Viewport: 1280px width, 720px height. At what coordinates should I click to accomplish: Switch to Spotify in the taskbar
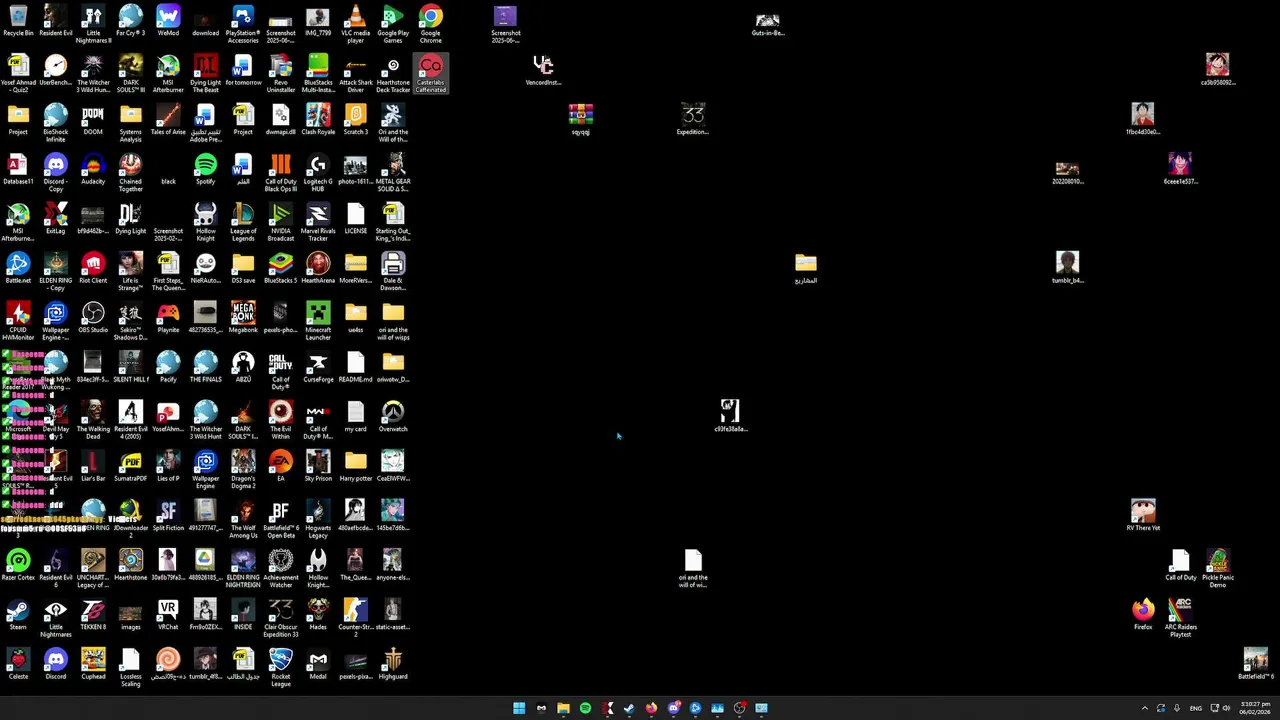coord(585,708)
